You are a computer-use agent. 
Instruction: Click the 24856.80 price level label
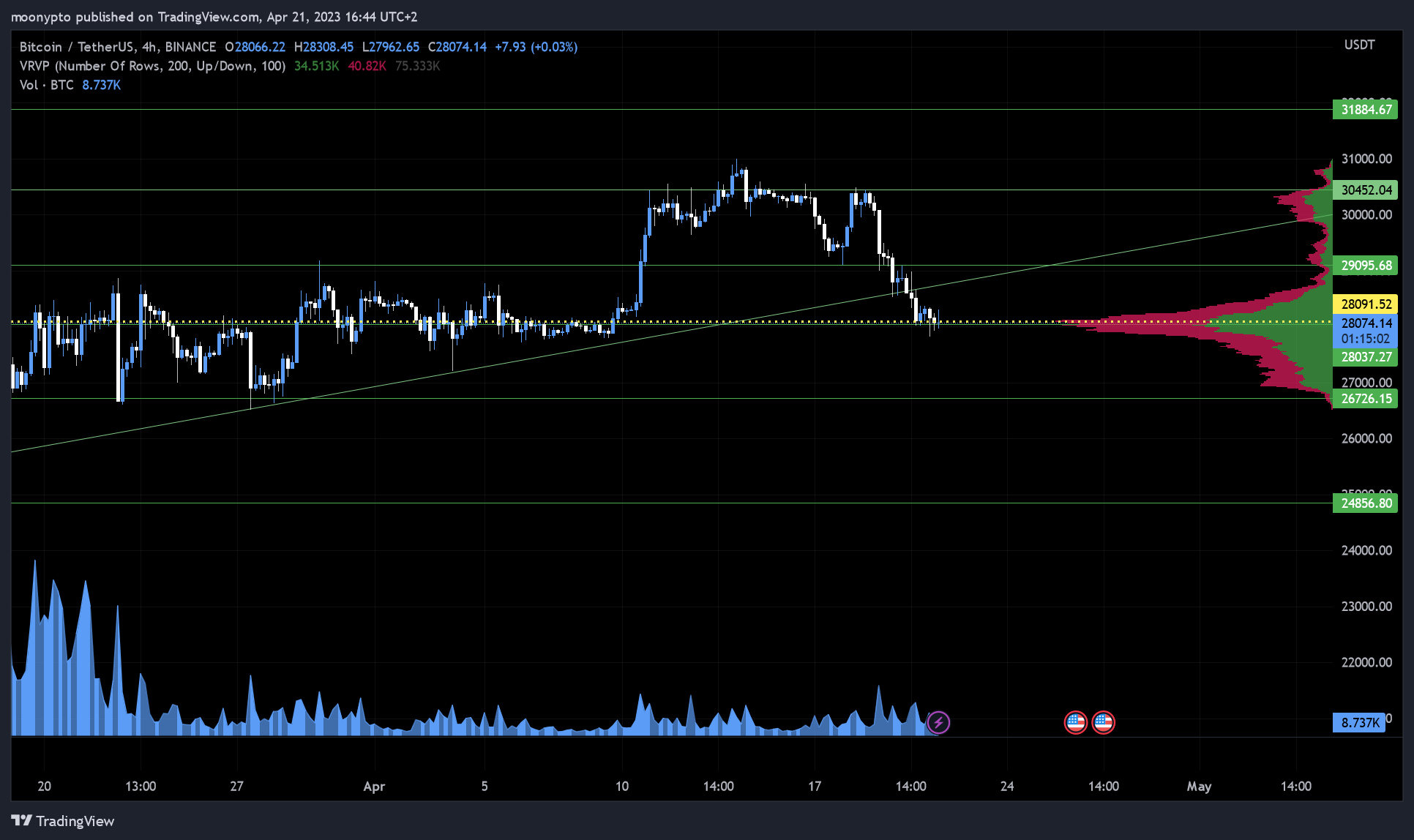(1366, 503)
